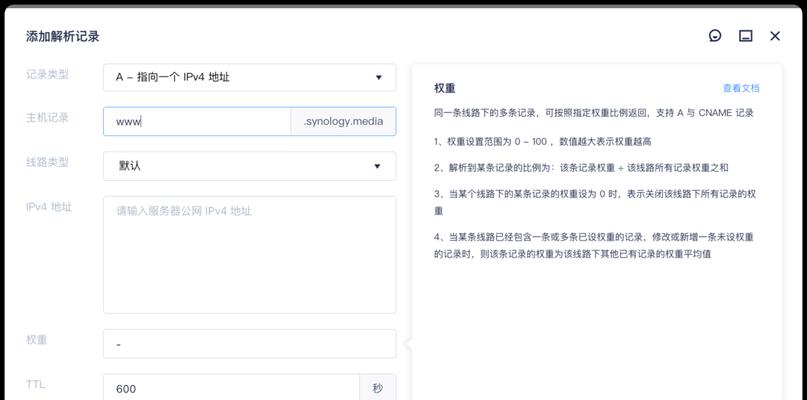Screen dimensions: 807x400
Task: Click help item 2 about 解析到某条记录的比例
Action: pos(581,168)
